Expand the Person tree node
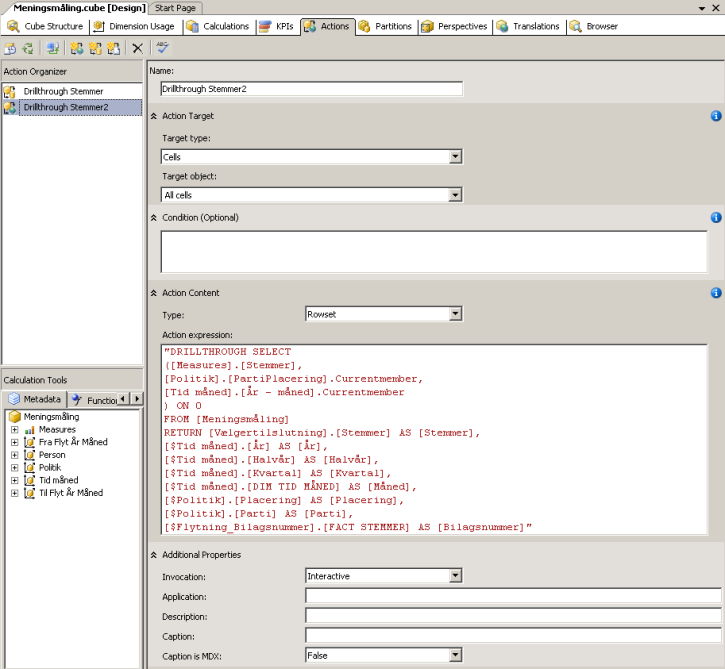Viewport: 725px width, 669px height. pyautogui.click(x=15, y=455)
